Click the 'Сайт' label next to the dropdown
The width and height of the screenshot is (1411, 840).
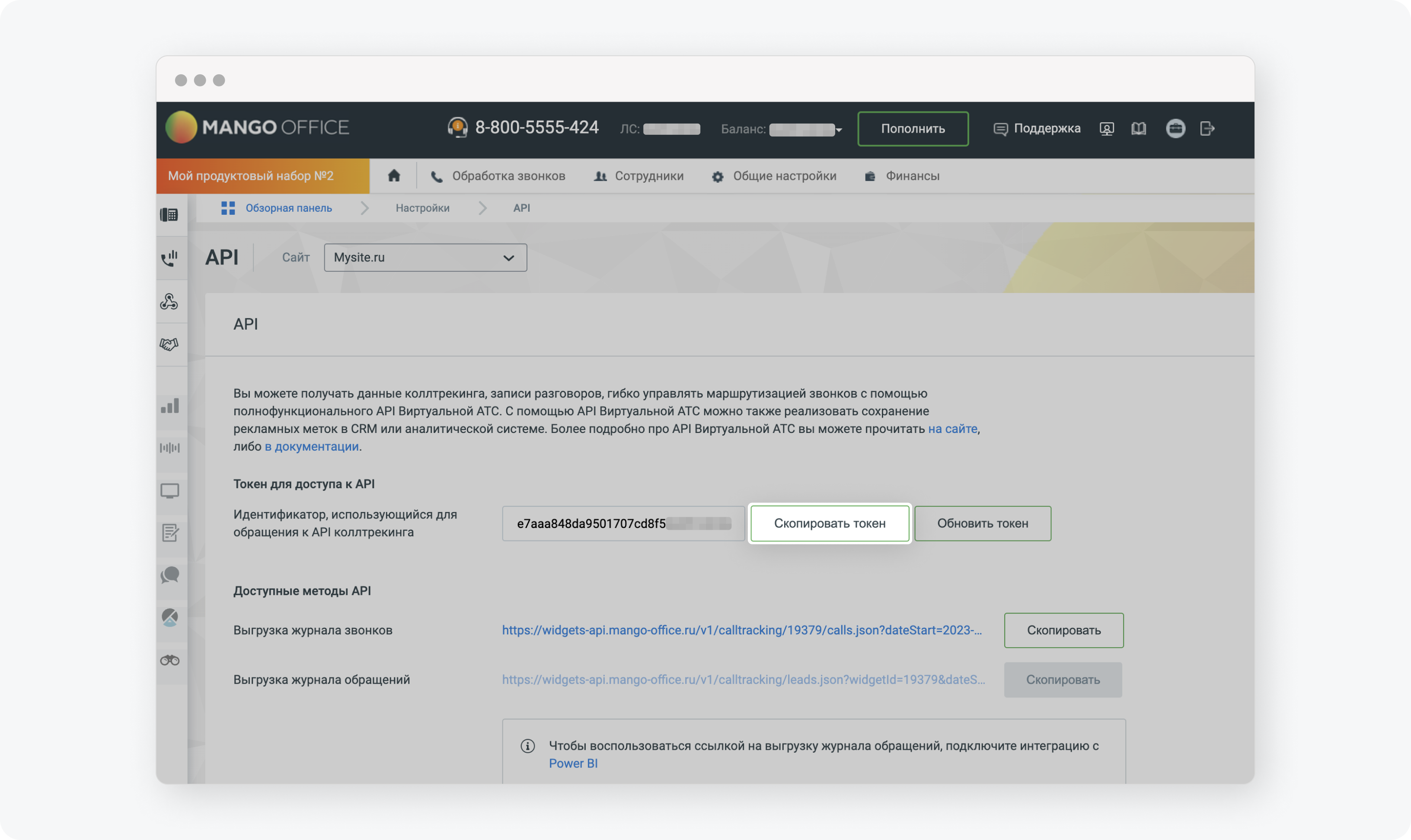tap(296, 258)
